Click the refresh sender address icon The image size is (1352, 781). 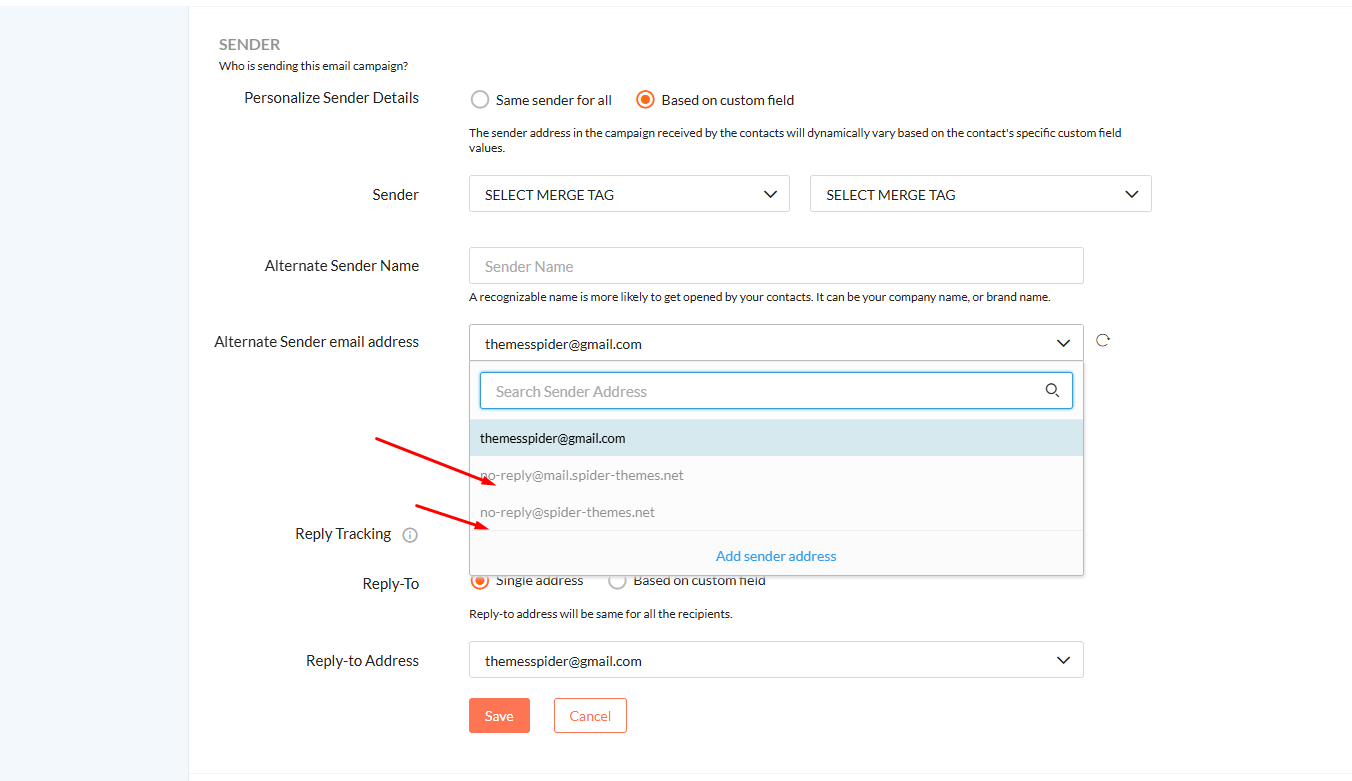click(x=1103, y=340)
